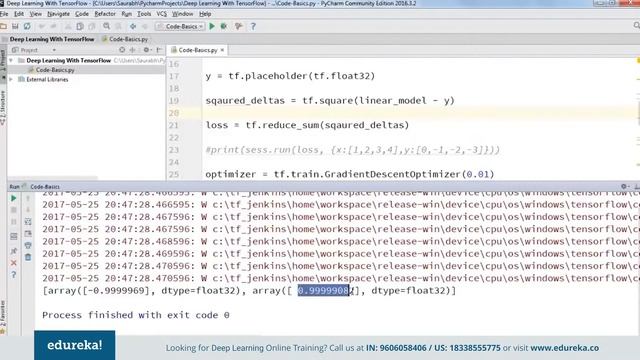The image size is (640, 360).
Task: Run Code-Basics with the green toolbar play button
Action: 212,27
